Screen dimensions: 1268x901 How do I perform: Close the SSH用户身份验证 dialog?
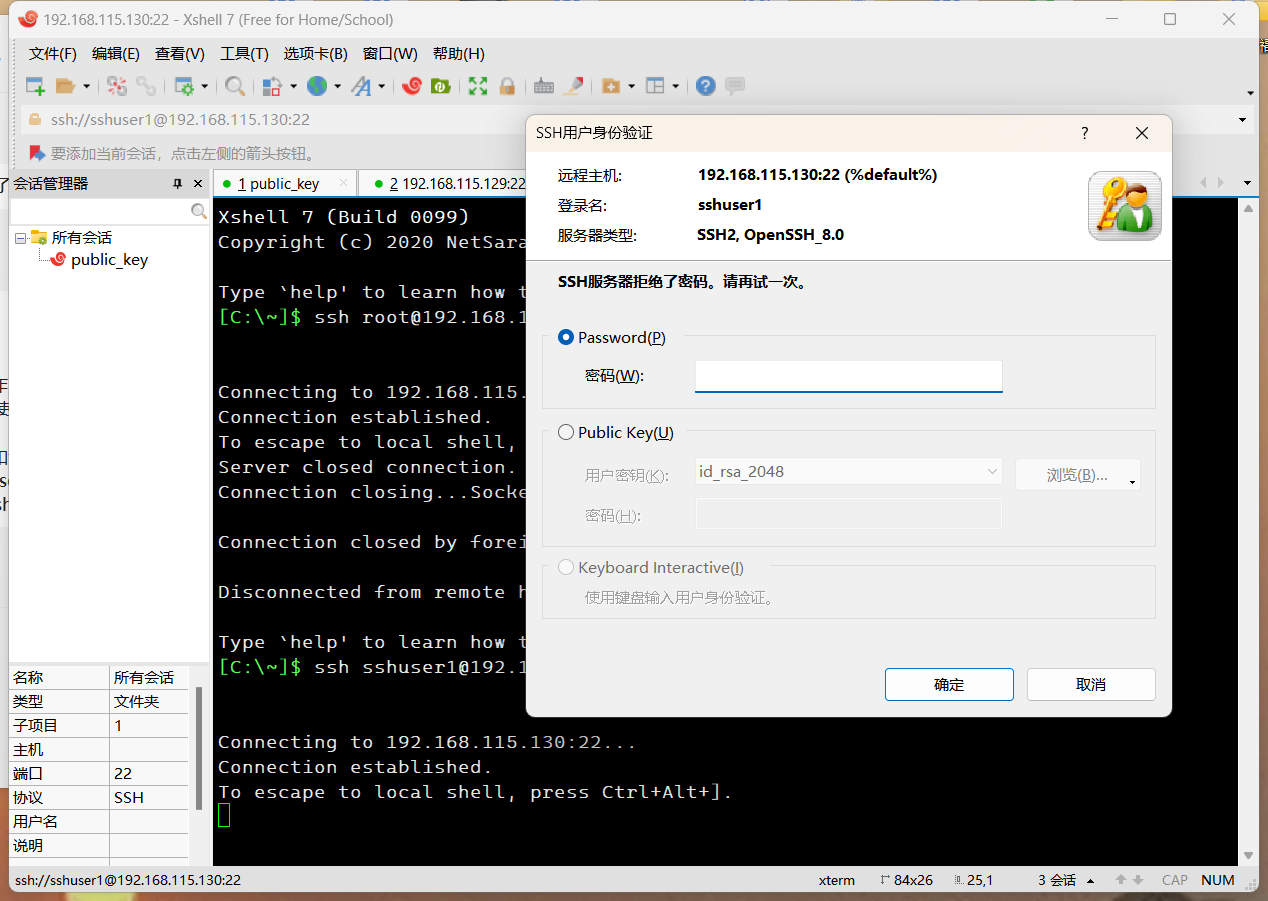click(1141, 134)
